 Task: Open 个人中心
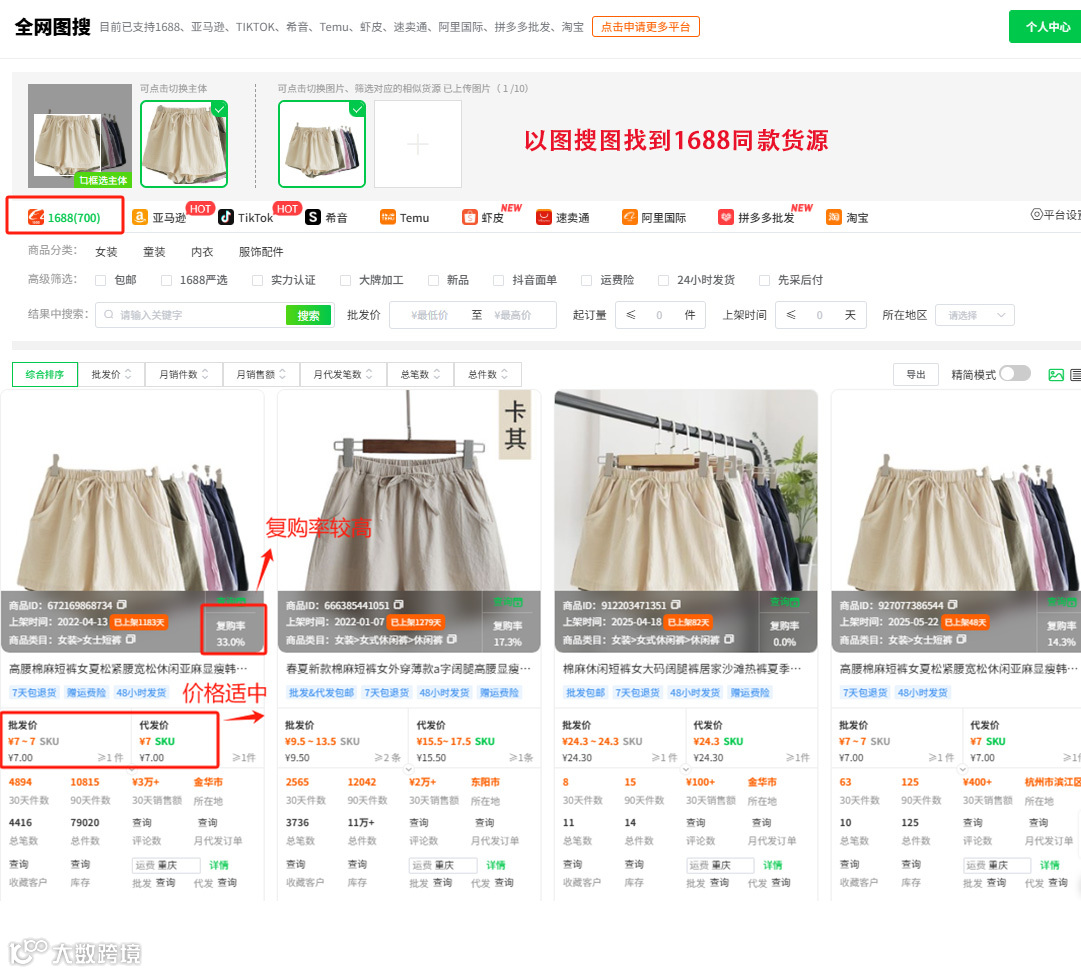[1047, 27]
